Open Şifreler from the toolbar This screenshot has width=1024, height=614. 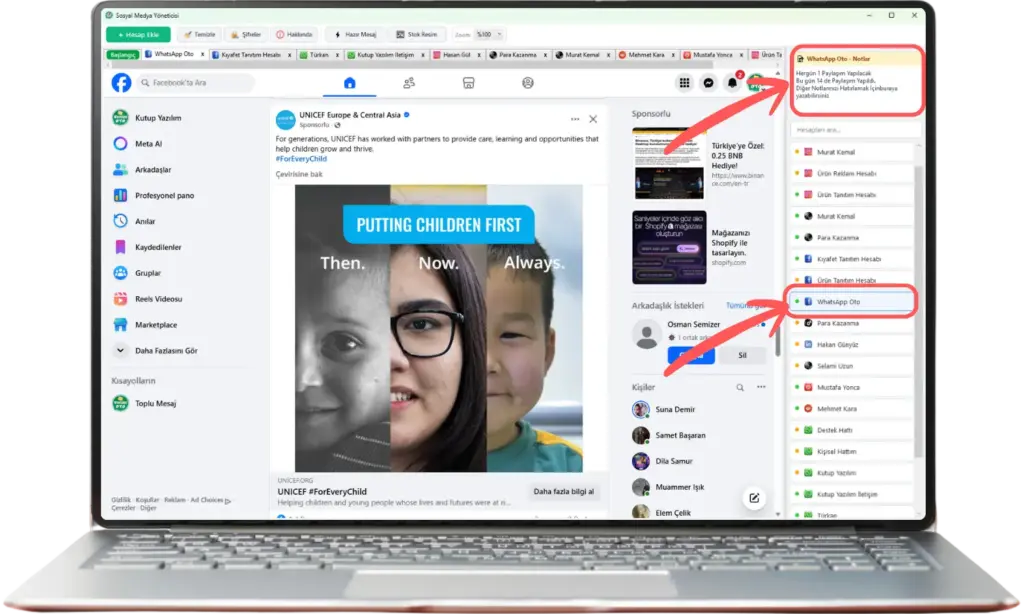tap(246, 35)
